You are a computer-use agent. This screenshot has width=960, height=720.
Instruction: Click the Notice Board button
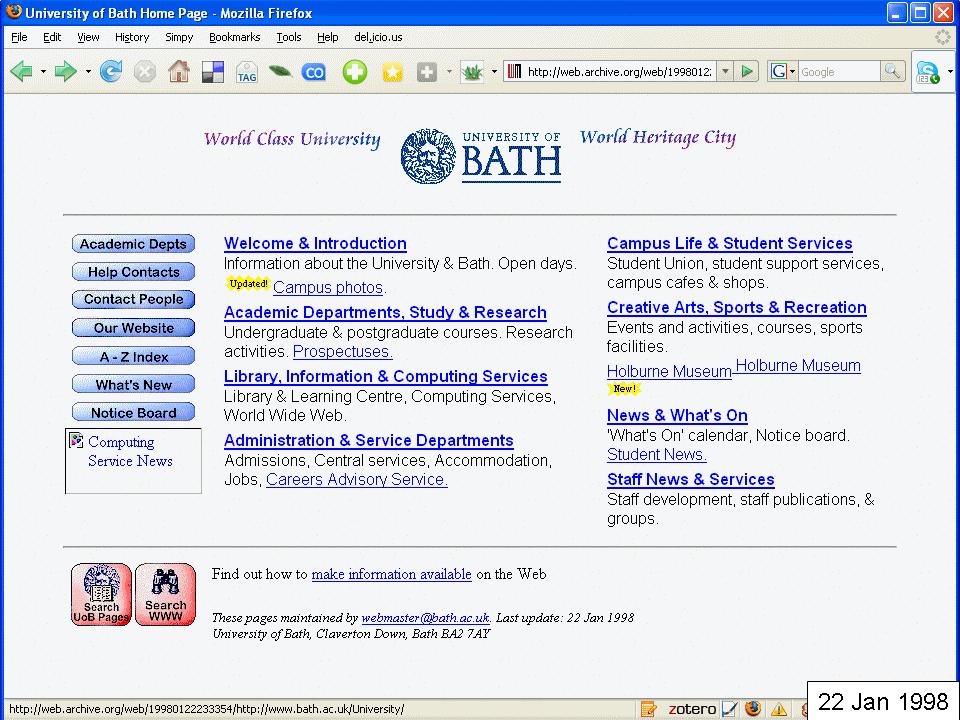point(133,413)
